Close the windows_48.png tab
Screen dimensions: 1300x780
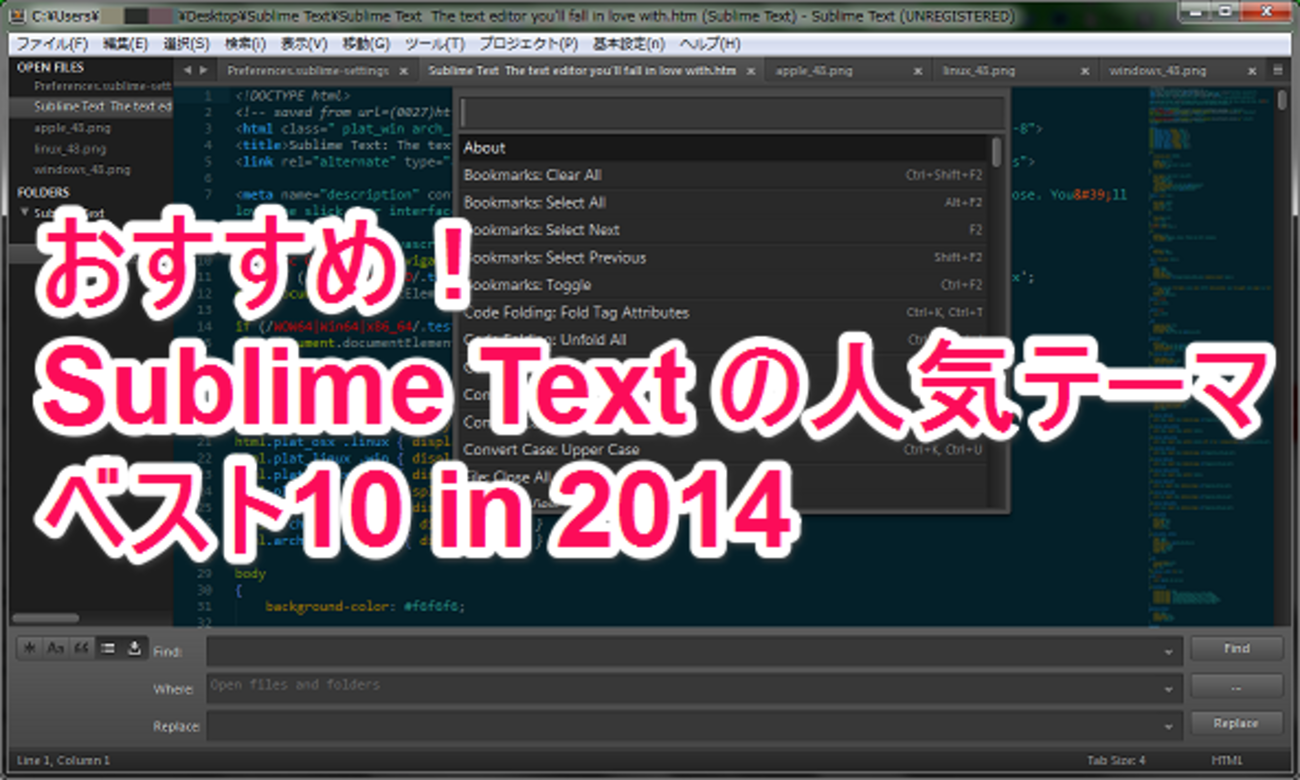pos(1251,71)
